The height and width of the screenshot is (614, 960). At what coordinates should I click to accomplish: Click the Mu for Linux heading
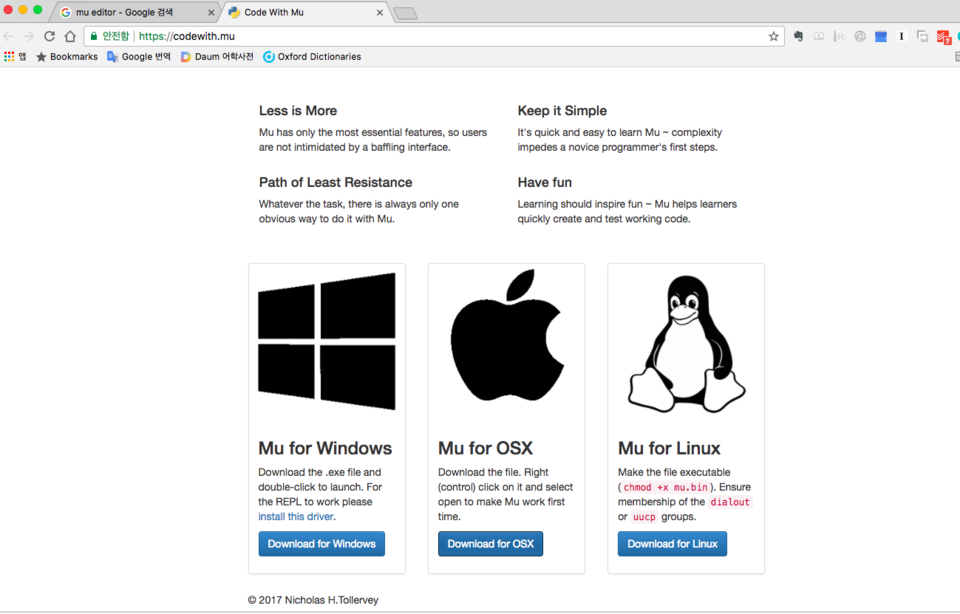[x=669, y=448]
